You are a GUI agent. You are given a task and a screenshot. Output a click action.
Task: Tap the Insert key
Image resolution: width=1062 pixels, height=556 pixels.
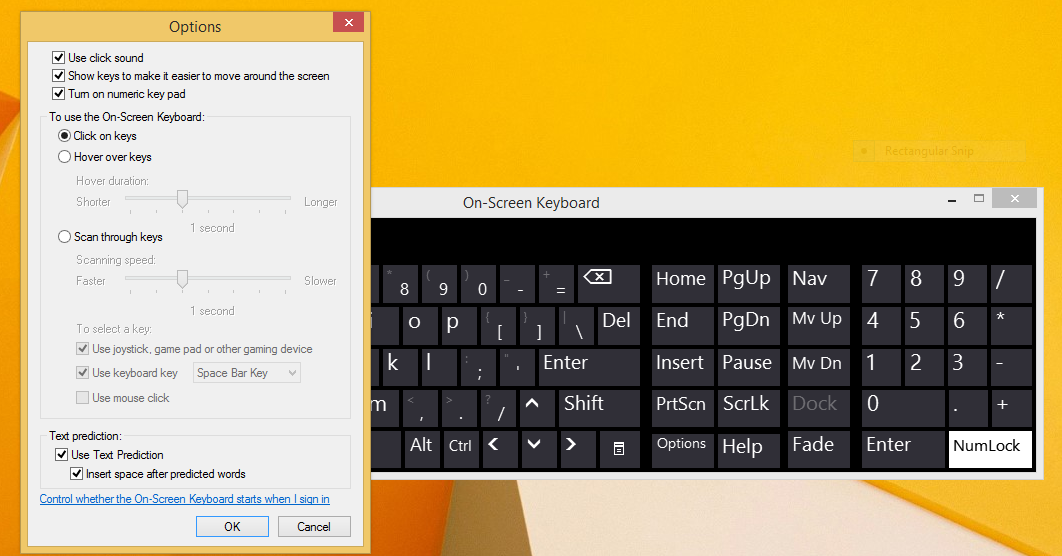682,367
